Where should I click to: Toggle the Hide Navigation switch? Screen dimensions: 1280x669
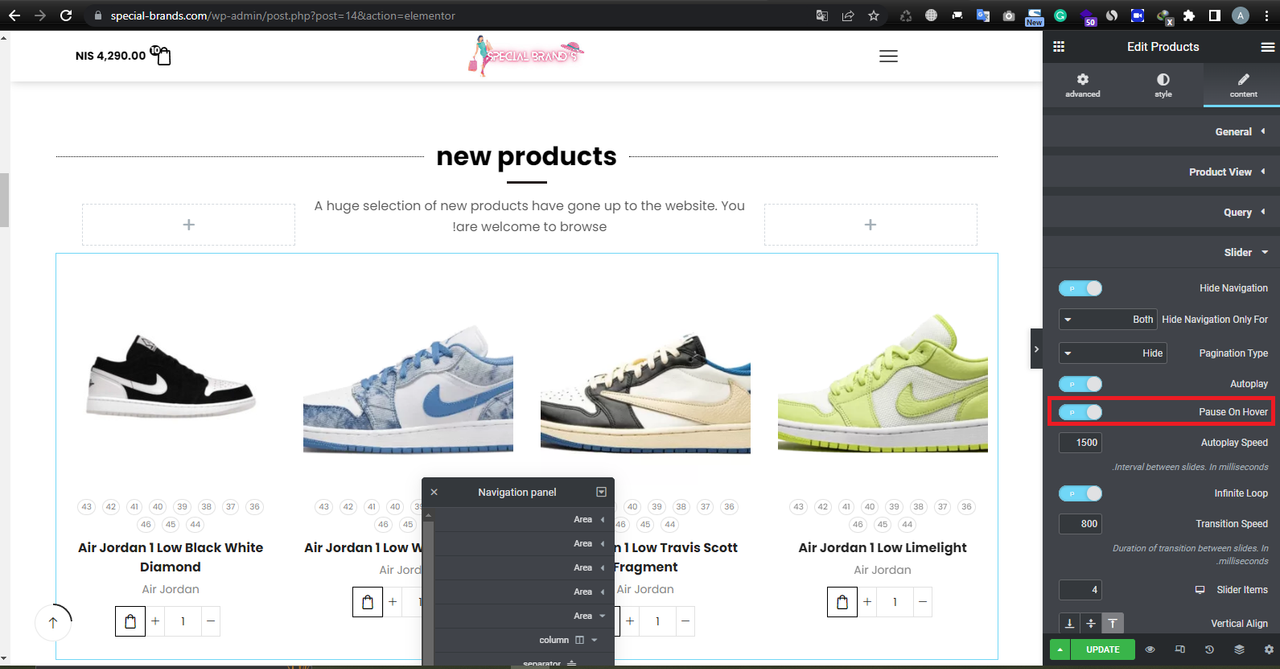coord(1080,288)
